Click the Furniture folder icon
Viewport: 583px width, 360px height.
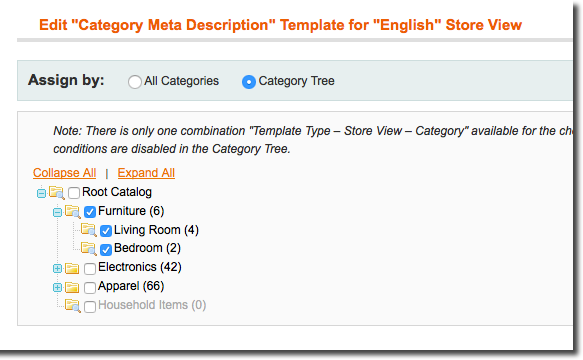pyautogui.click(x=73, y=212)
